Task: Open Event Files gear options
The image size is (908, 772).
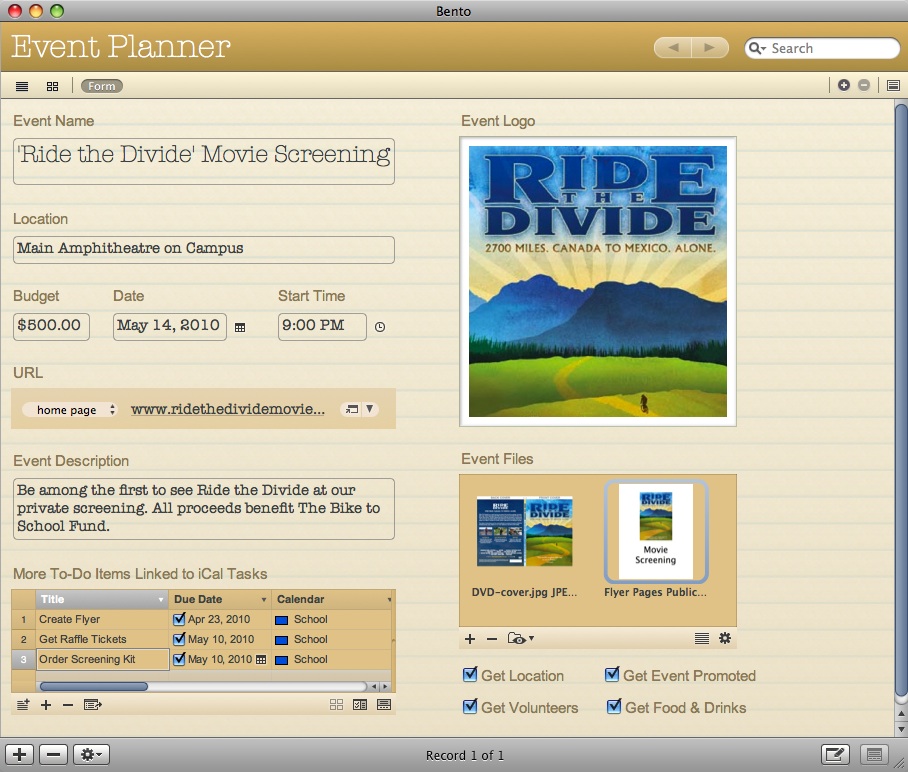Action: (724, 638)
